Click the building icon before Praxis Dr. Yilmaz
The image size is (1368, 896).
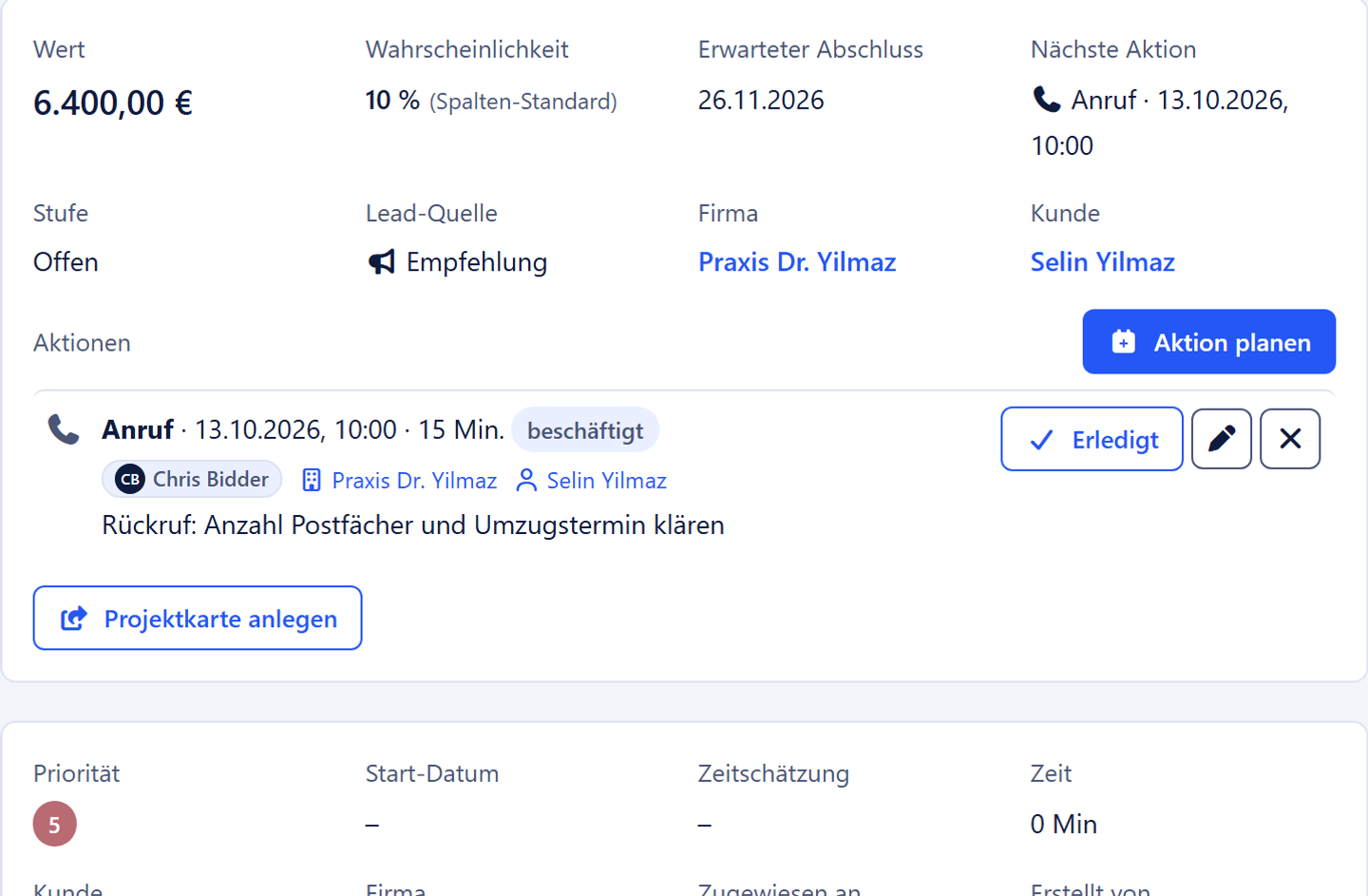pyautogui.click(x=312, y=481)
